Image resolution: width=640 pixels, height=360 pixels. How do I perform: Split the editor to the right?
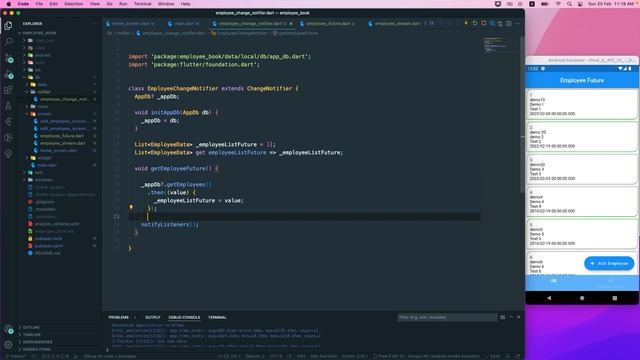[509, 24]
